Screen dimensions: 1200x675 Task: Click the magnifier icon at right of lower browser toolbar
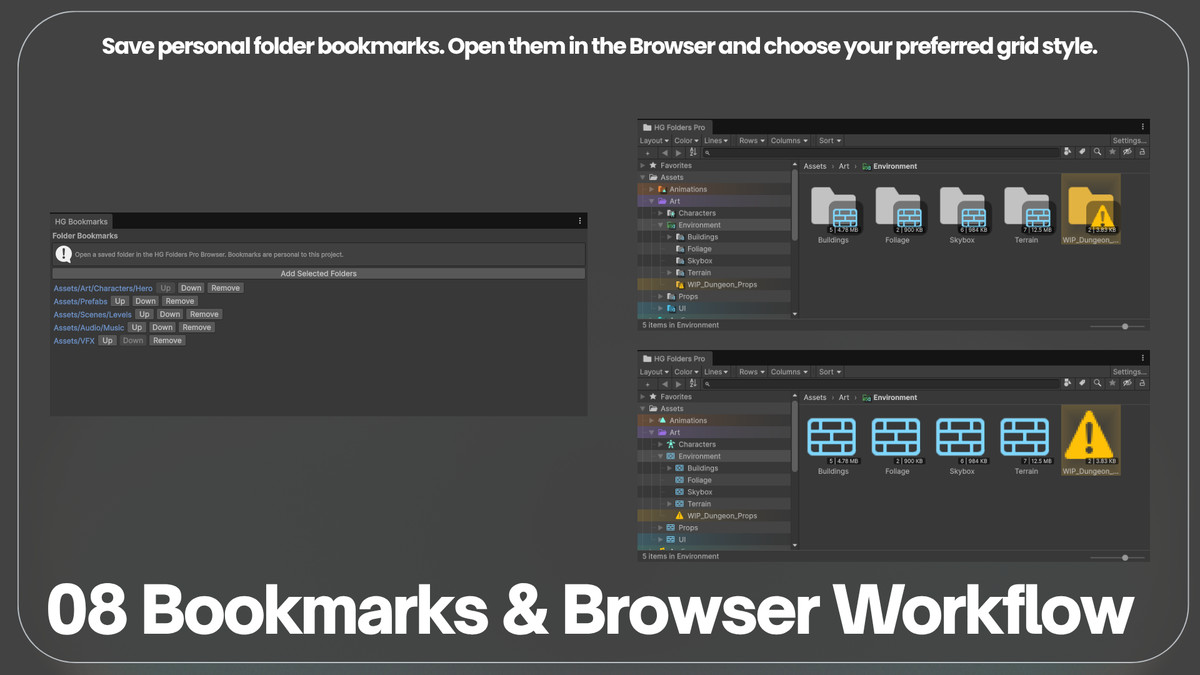point(1097,383)
